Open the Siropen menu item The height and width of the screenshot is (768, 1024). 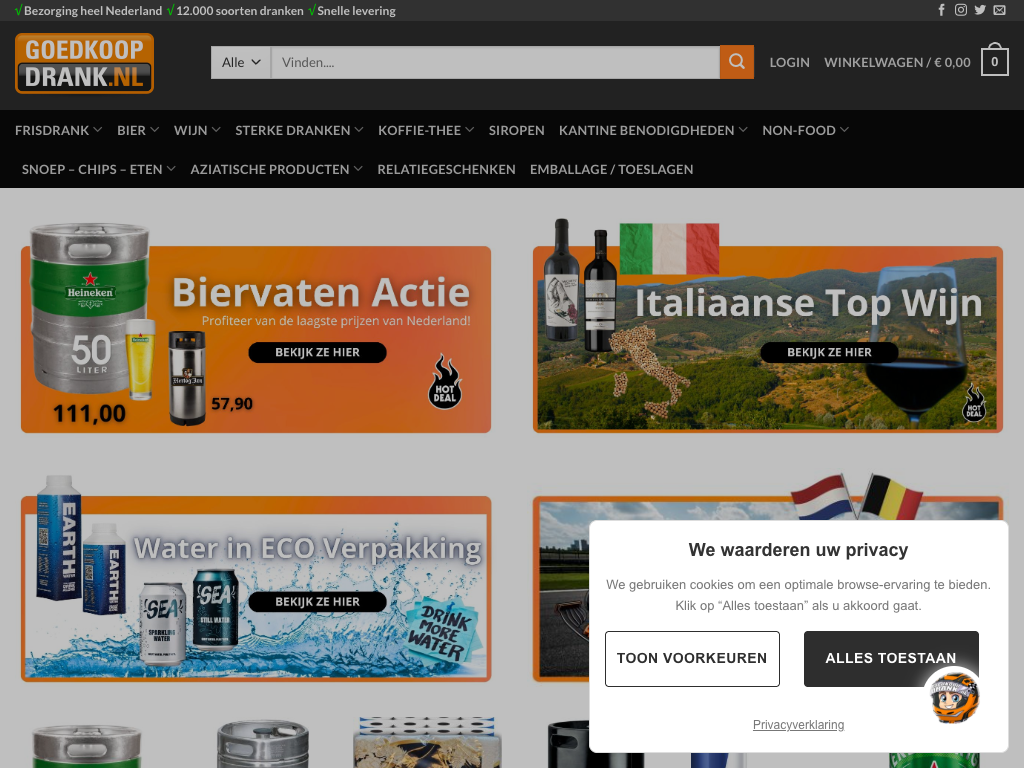point(516,130)
